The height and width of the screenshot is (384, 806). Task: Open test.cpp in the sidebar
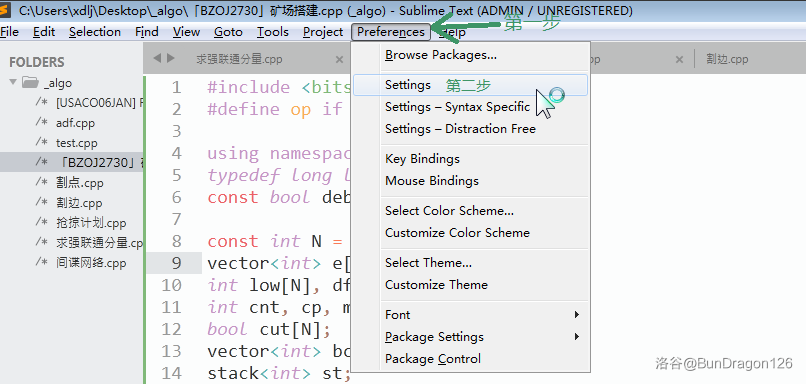(x=76, y=143)
